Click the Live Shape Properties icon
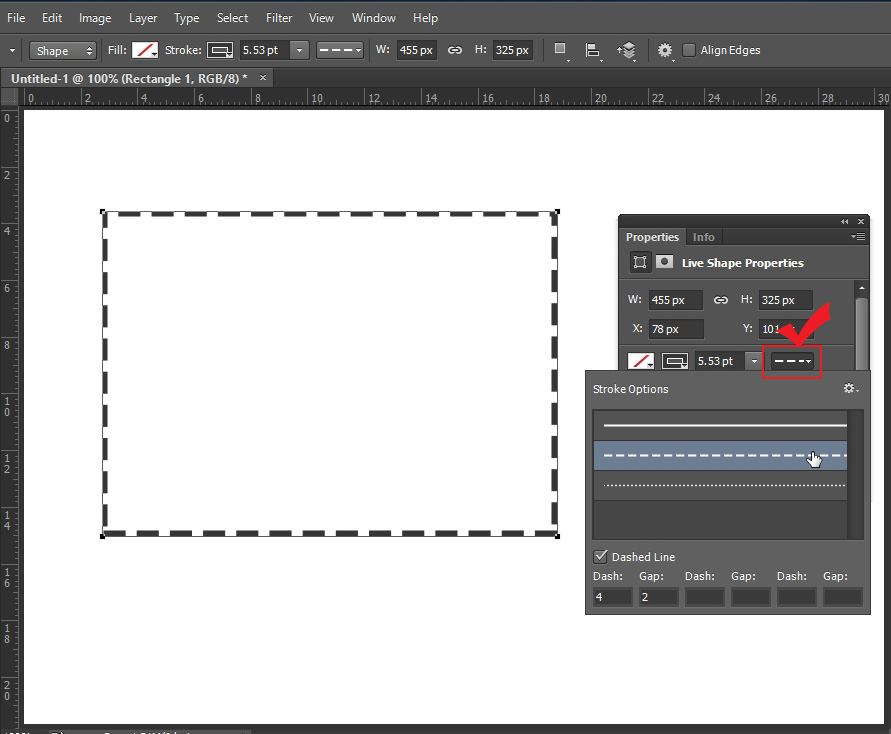This screenshot has height=734, width=891. click(x=640, y=262)
